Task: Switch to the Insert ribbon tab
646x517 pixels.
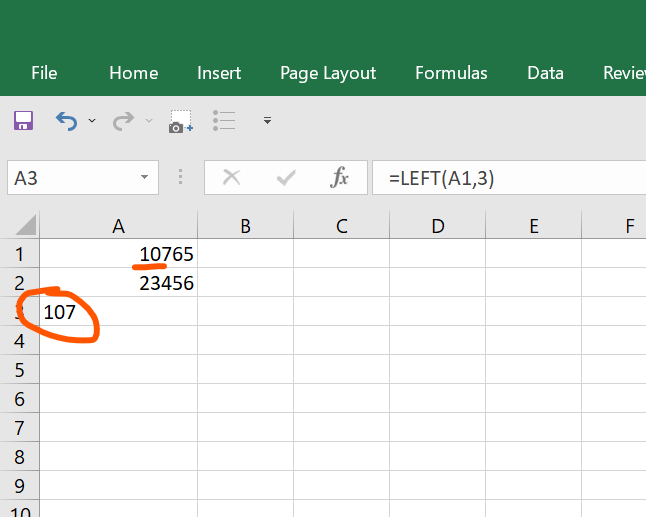Action: pyautogui.click(x=219, y=73)
